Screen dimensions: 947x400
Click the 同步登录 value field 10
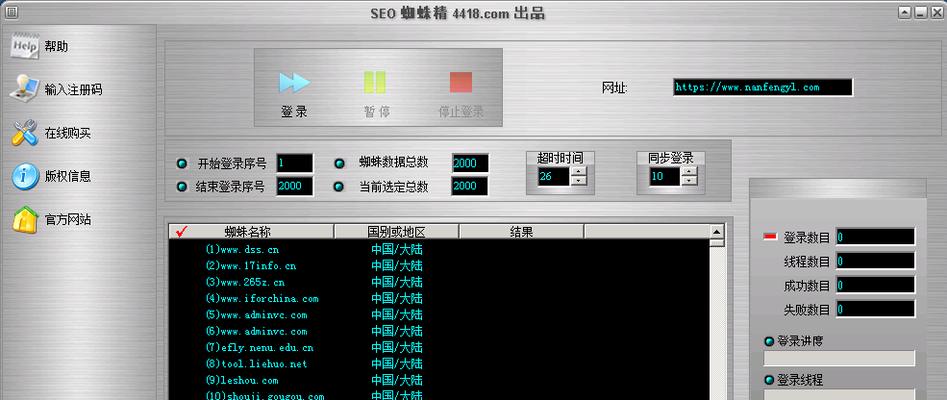(x=665, y=176)
